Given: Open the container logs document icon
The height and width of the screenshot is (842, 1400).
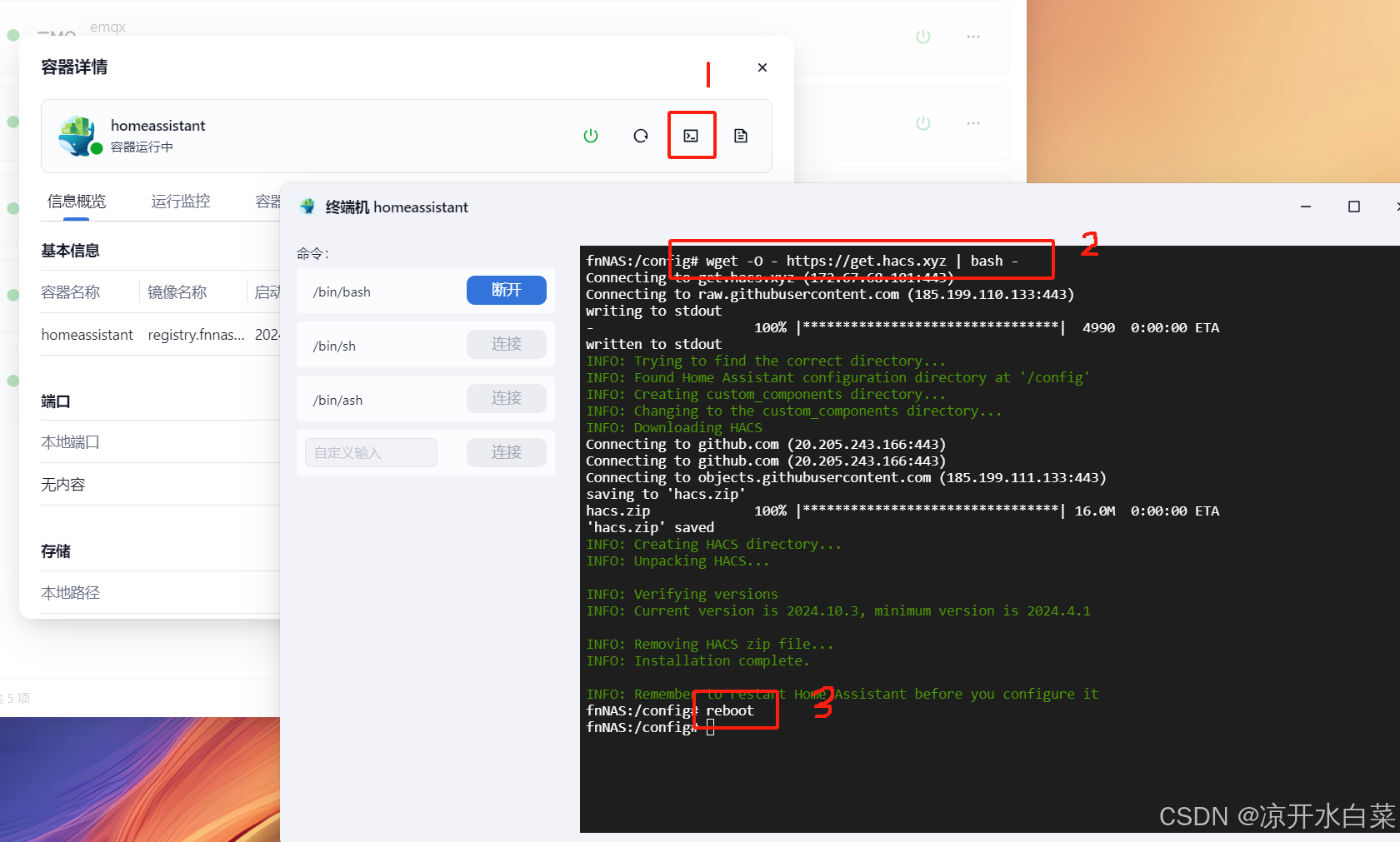Looking at the screenshot, I should 741,136.
